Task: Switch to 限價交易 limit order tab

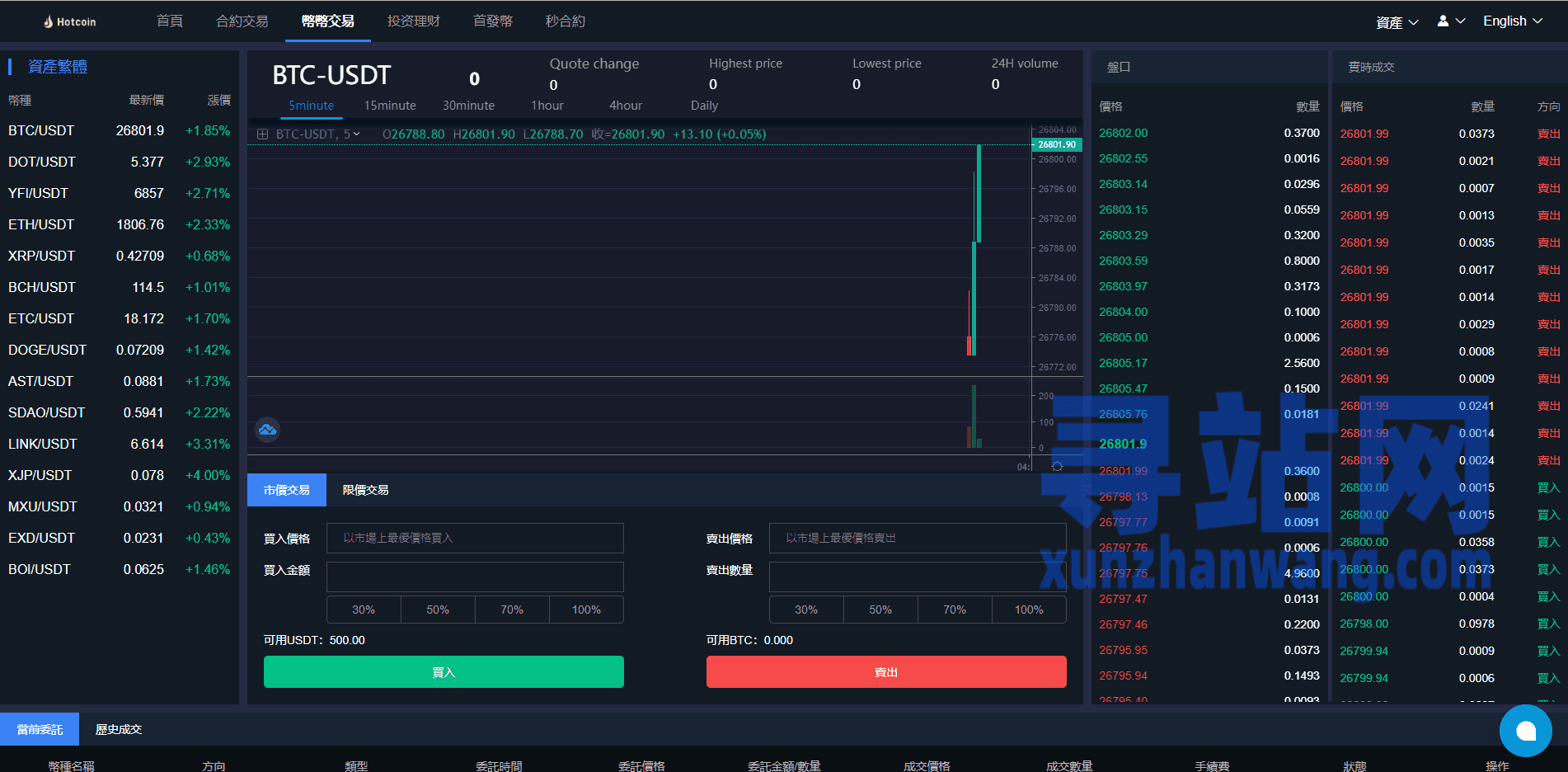Action: tap(365, 490)
